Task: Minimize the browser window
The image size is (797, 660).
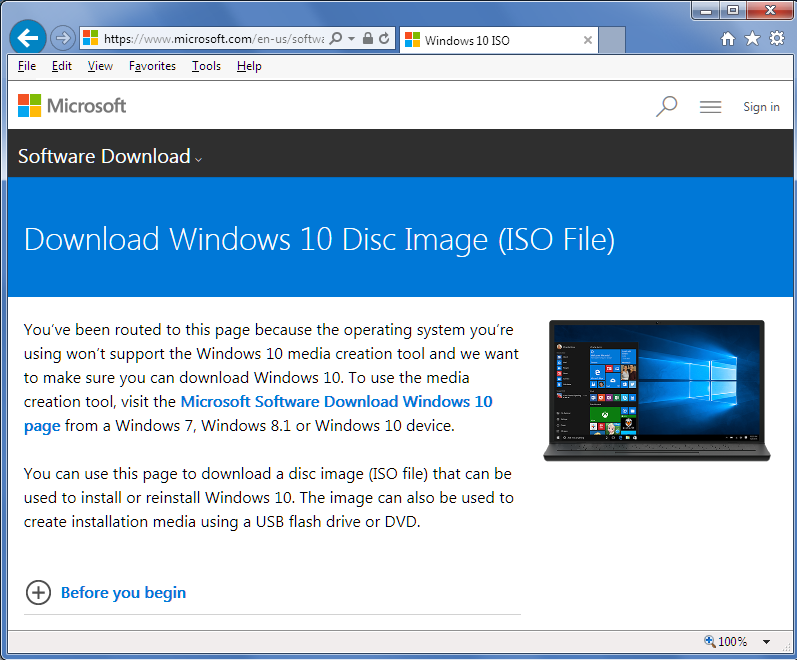Action: (x=706, y=10)
